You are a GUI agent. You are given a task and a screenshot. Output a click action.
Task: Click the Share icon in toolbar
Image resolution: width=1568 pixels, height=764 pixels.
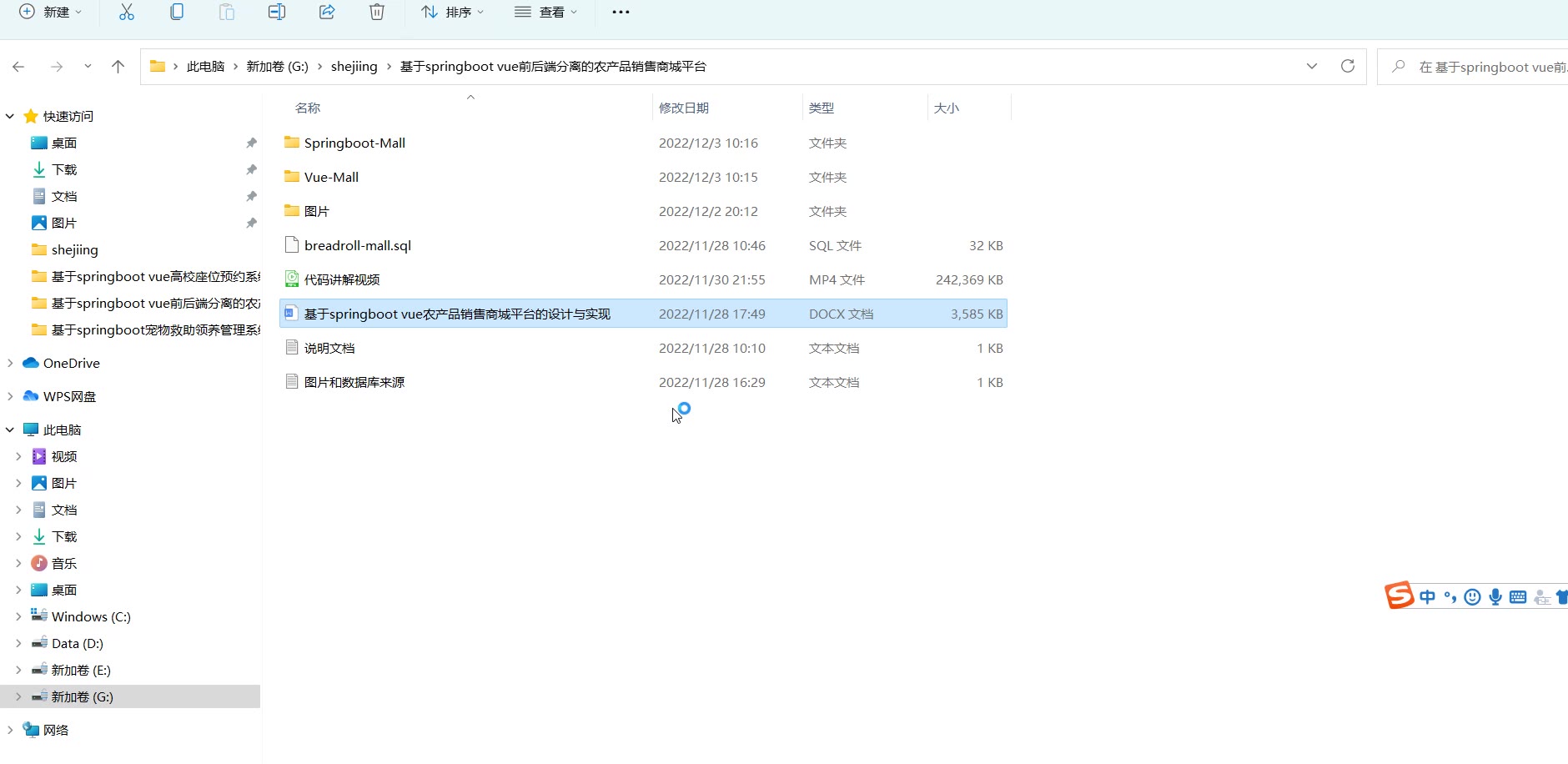327,12
